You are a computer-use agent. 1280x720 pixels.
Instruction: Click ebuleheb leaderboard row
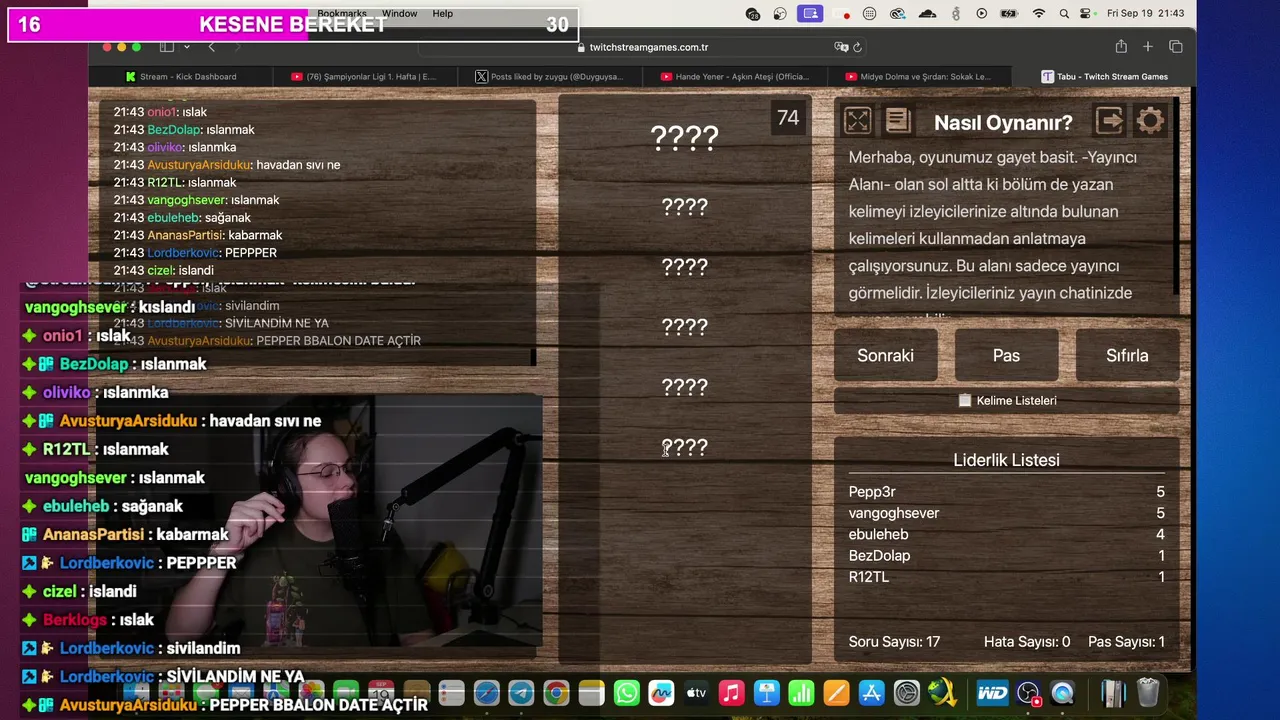(1007, 534)
